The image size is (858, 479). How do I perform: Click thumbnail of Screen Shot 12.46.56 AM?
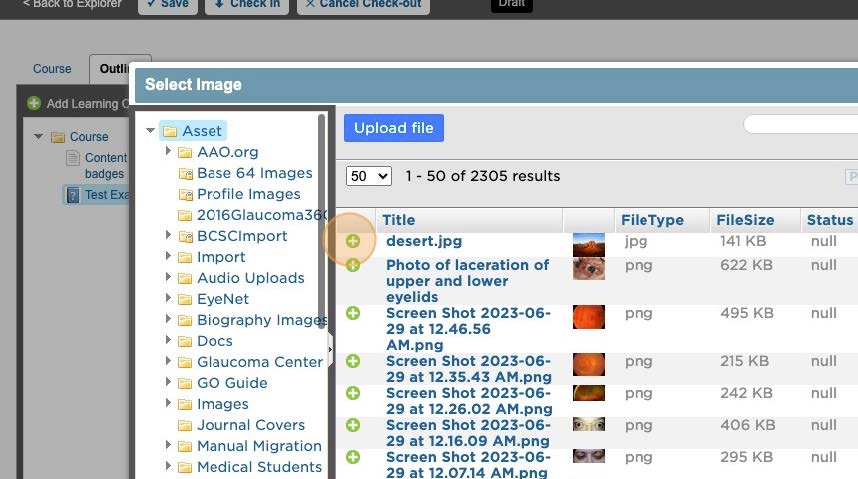click(x=589, y=317)
